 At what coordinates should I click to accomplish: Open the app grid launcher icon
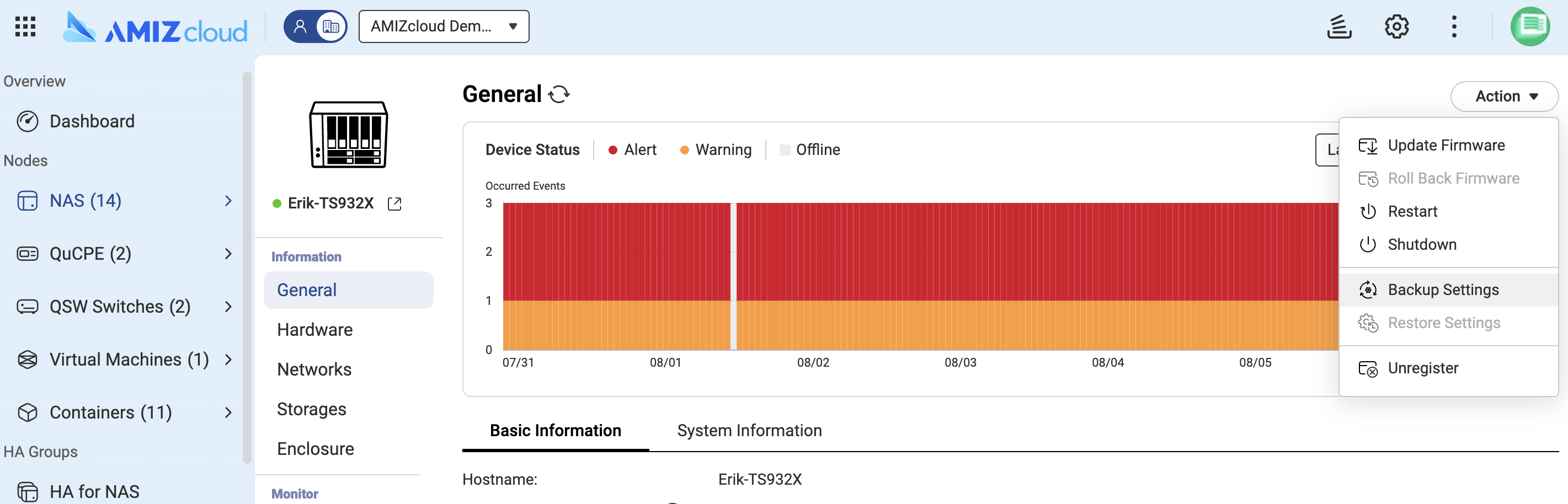[x=25, y=27]
